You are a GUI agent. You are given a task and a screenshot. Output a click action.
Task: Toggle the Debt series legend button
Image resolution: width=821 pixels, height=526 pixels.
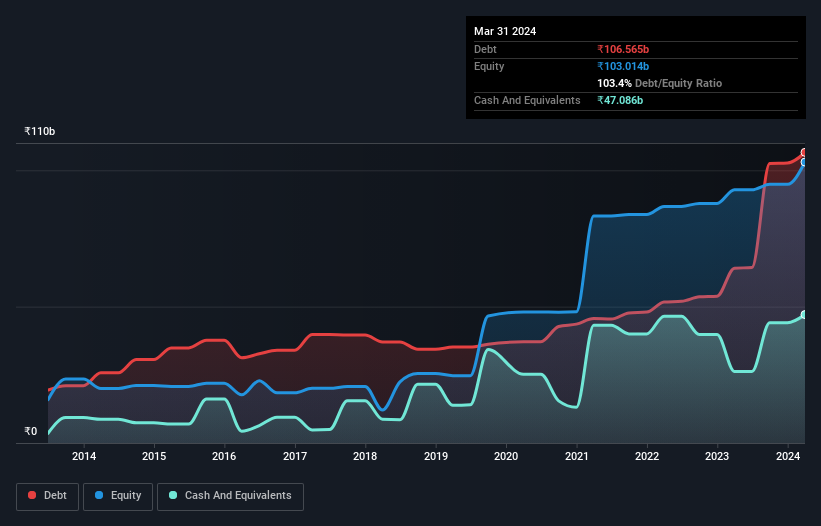[48, 496]
